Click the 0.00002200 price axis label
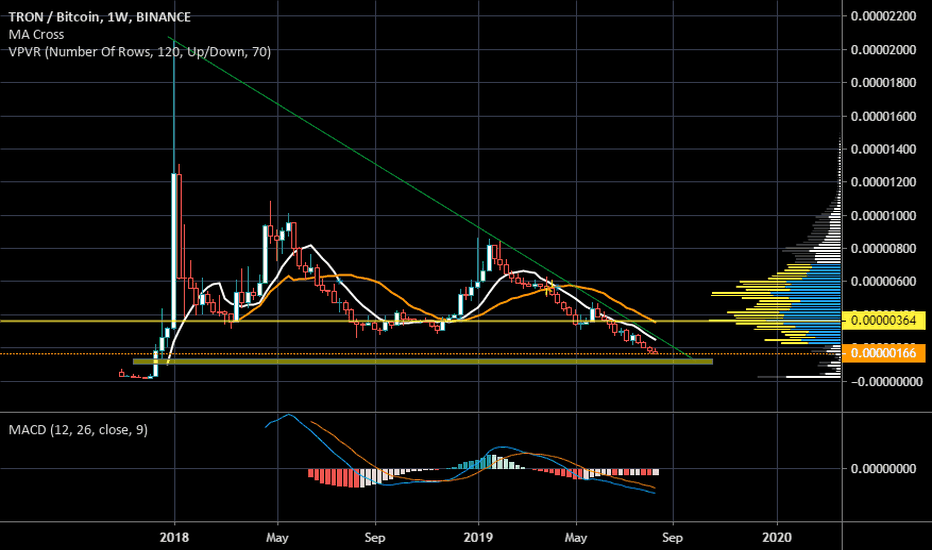932x550 pixels. [883, 16]
